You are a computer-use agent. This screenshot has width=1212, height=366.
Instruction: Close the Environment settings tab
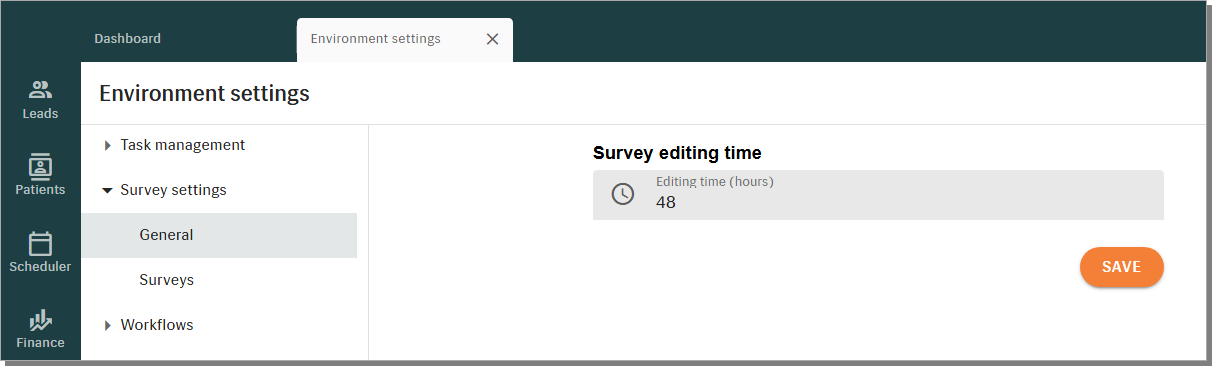click(x=492, y=39)
